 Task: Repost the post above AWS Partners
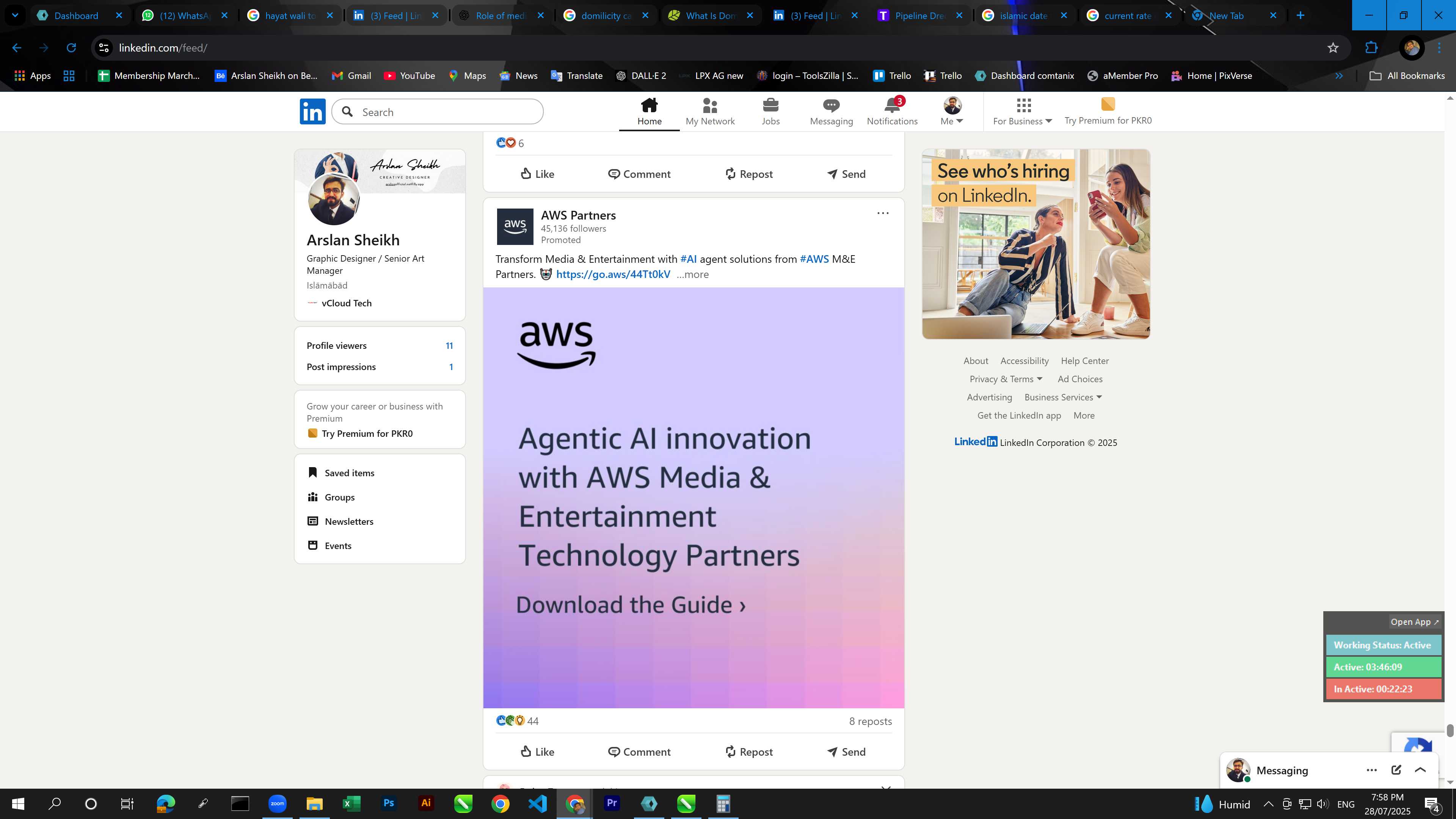point(749,174)
